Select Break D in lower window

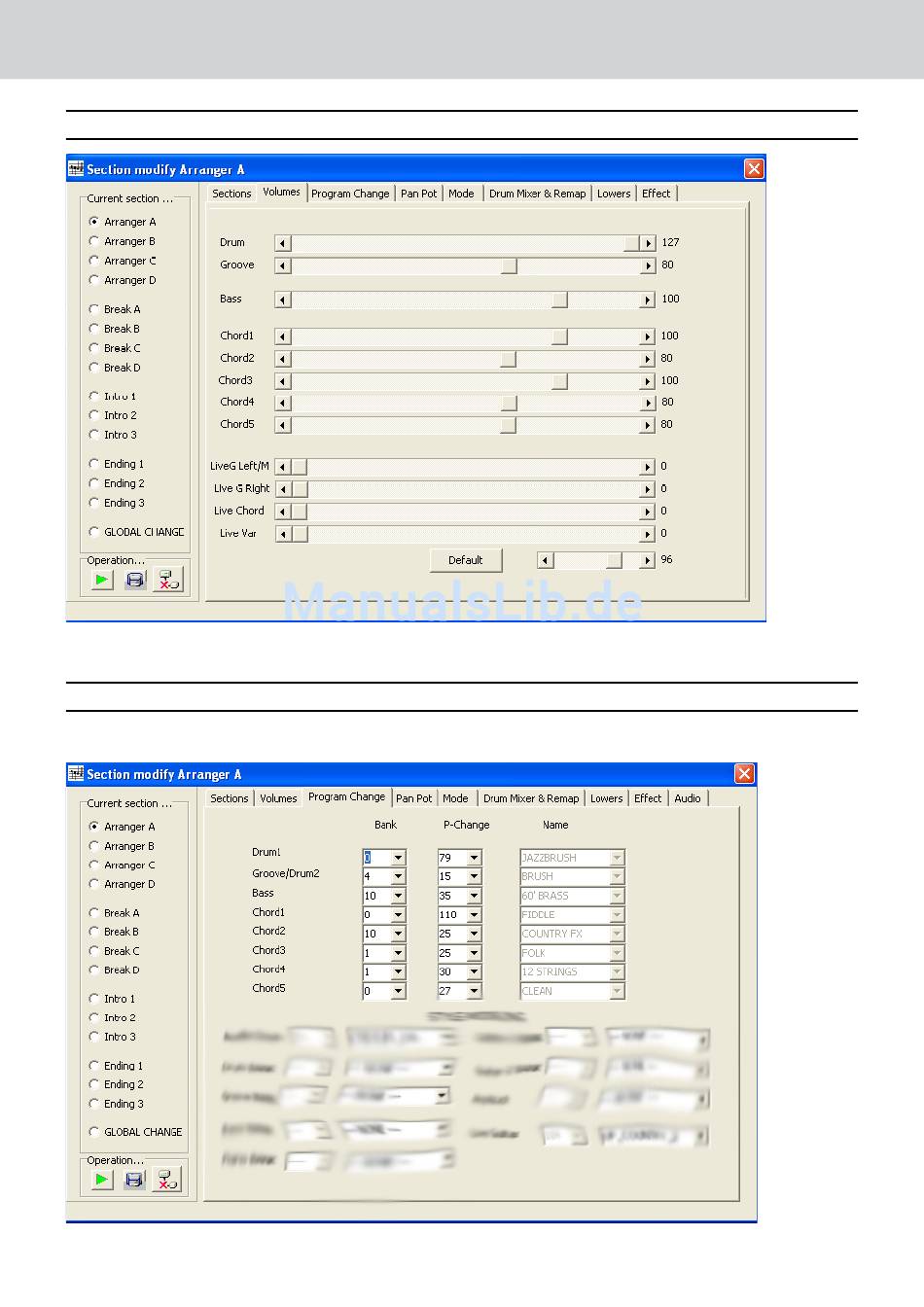pyautogui.click(x=94, y=970)
